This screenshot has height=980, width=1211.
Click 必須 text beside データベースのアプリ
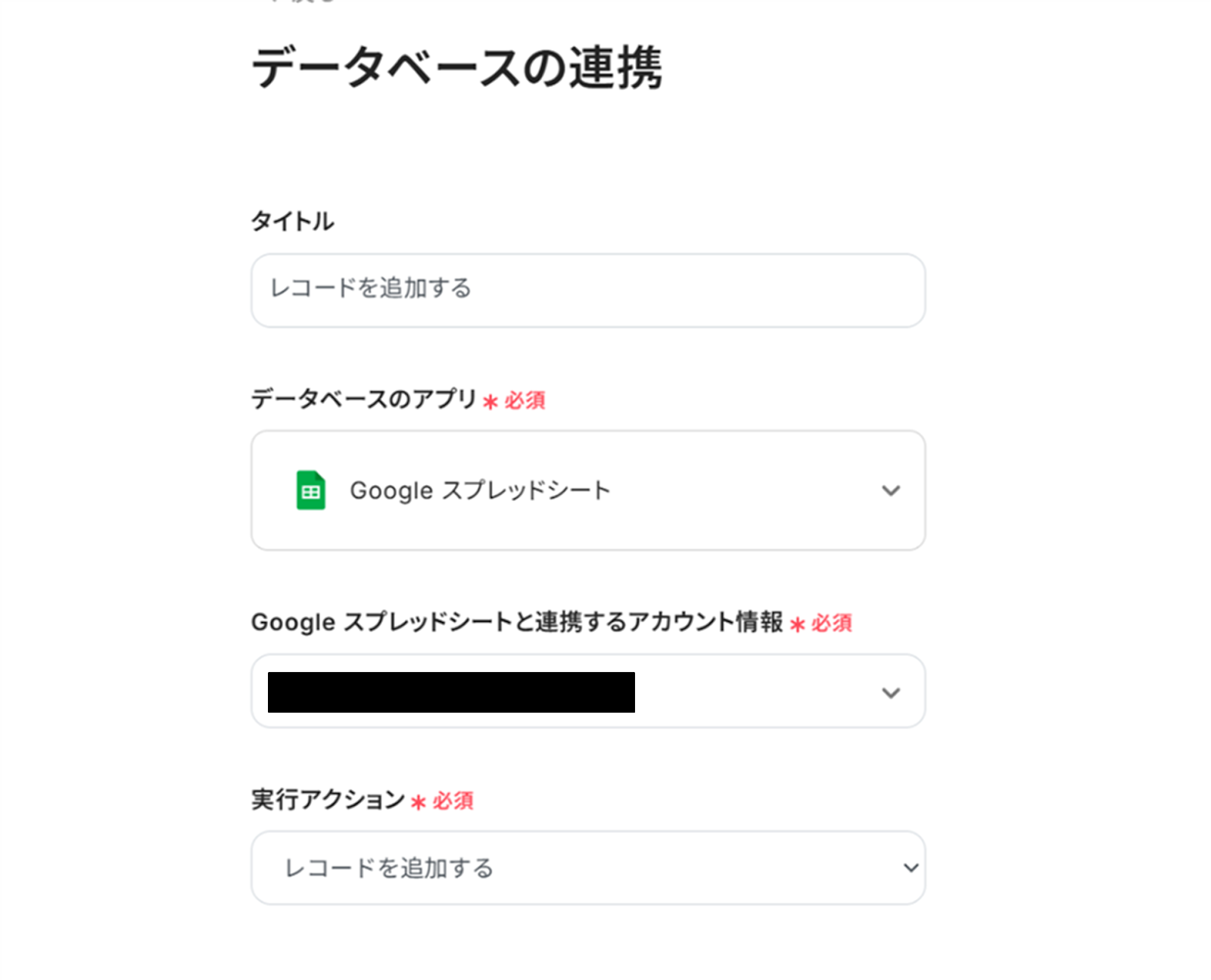525,400
